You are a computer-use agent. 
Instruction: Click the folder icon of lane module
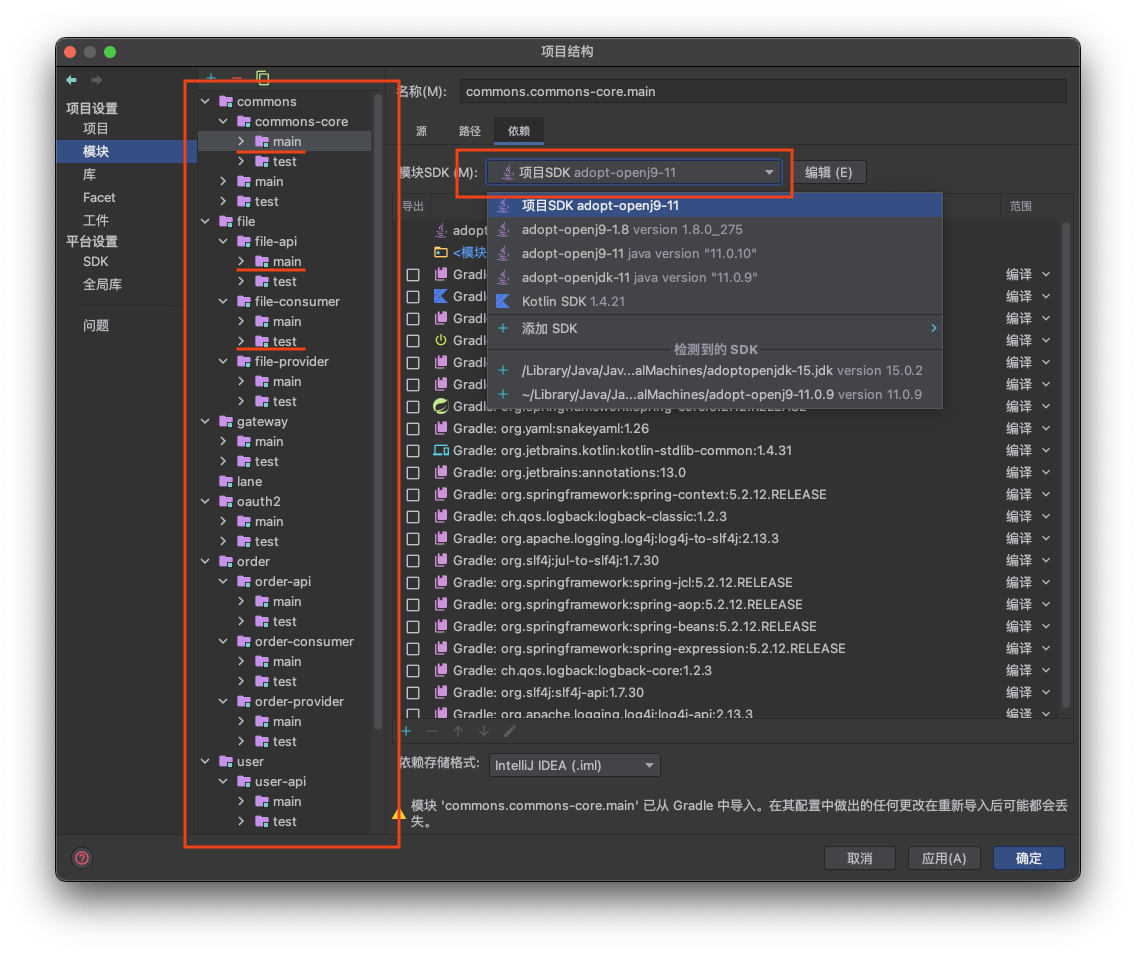point(226,481)
